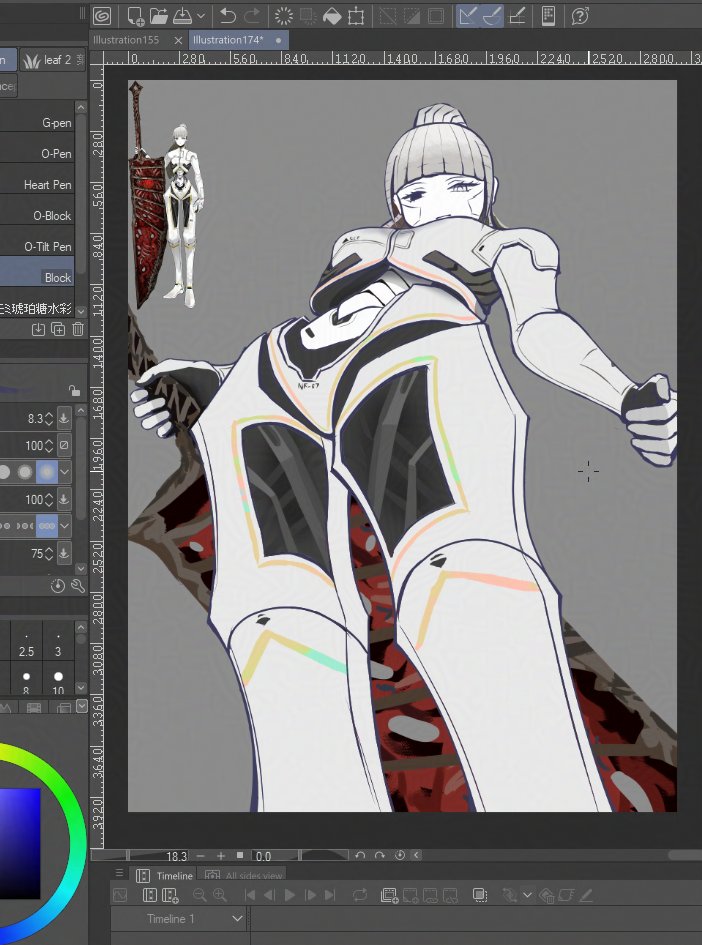Switch to All sides view tab

pyautogui.click(x=244, y=875)
